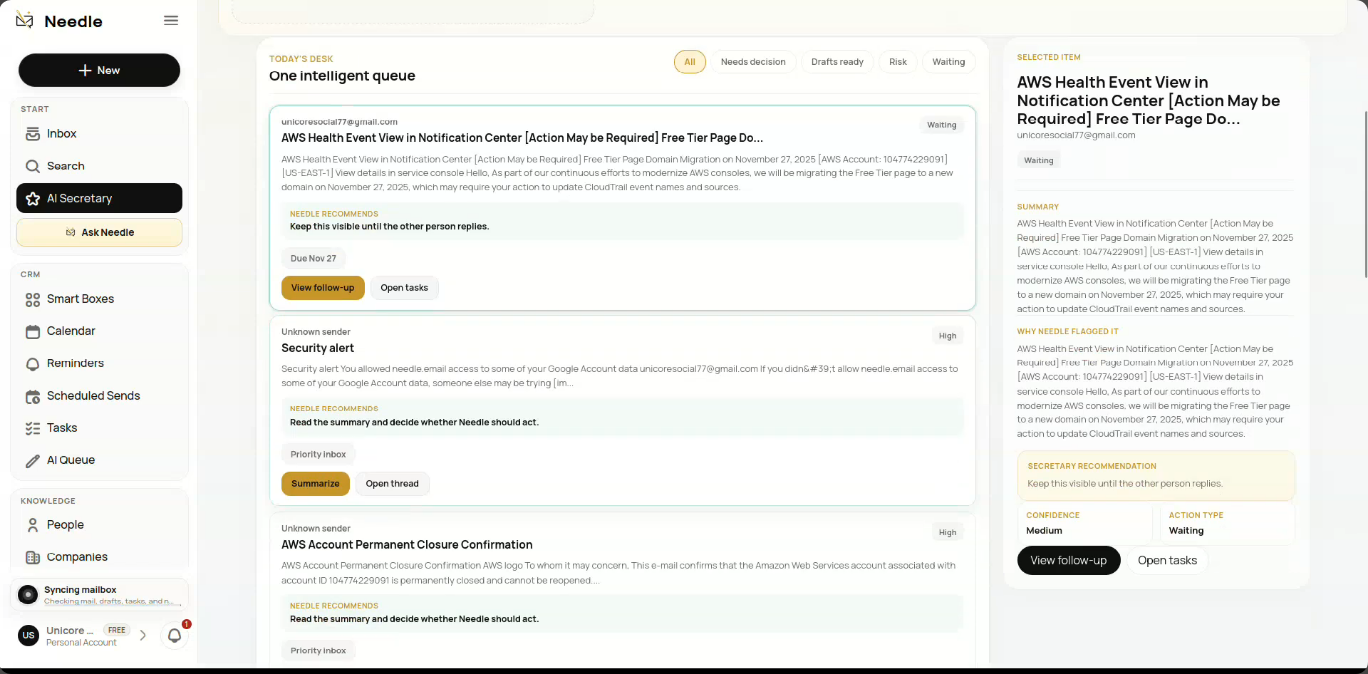Click High badge on Security alert card
The width and height of the screenshot is (1368, 674).
click(948, 336)
